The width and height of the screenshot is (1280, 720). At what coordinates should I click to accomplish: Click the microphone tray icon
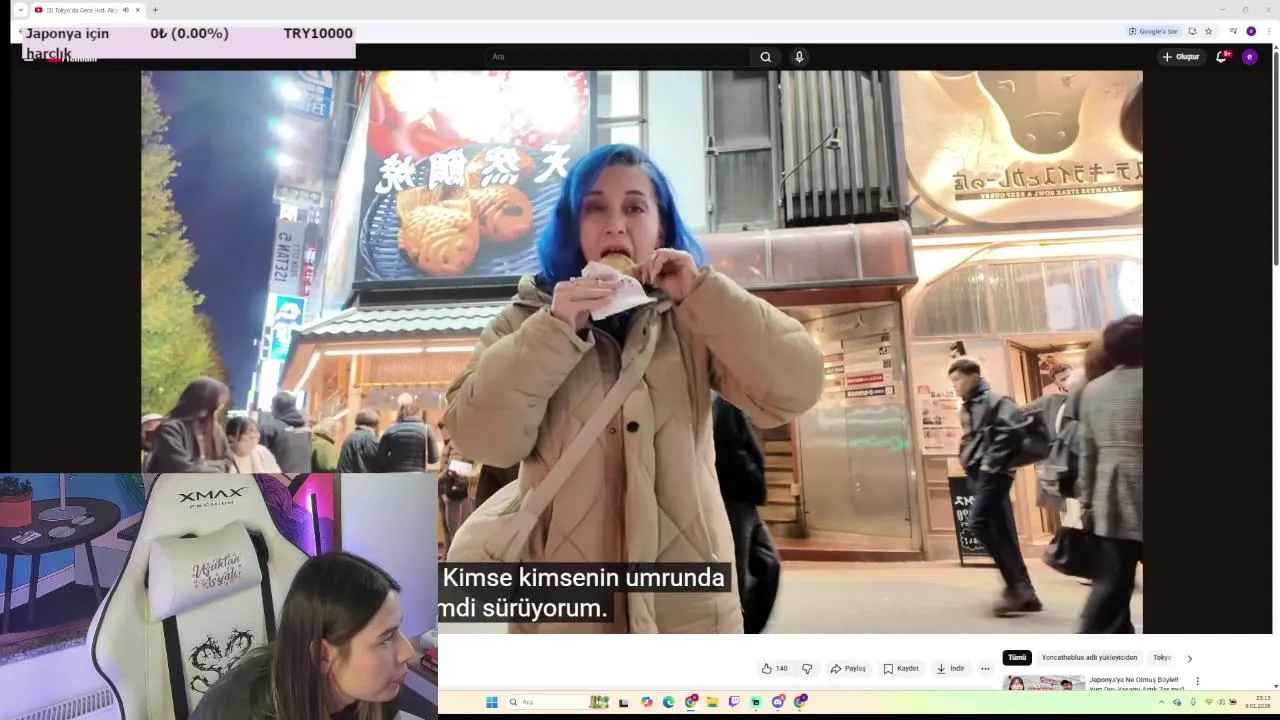click(x=1193, y=702)
